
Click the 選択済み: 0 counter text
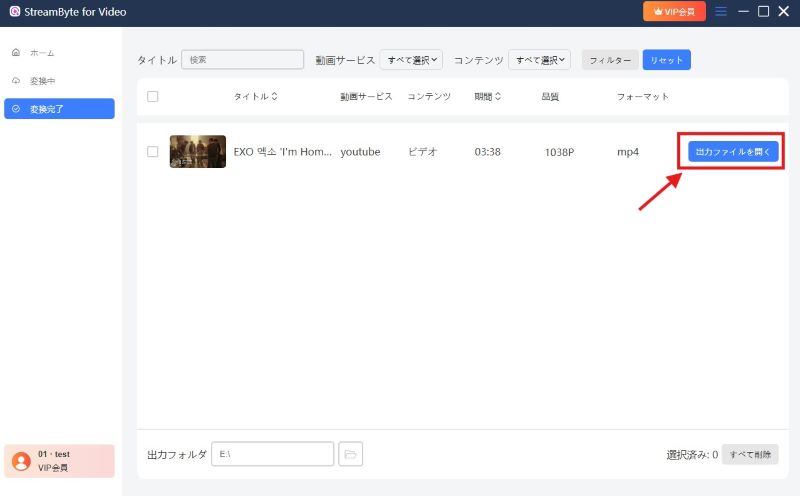692,455
